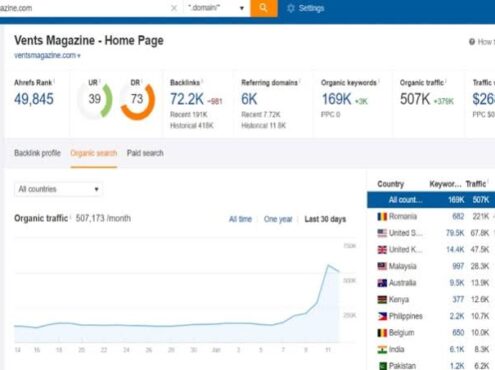The image size is (495, 370).
Task: Select the All countries table row
Action: [431, 200]
